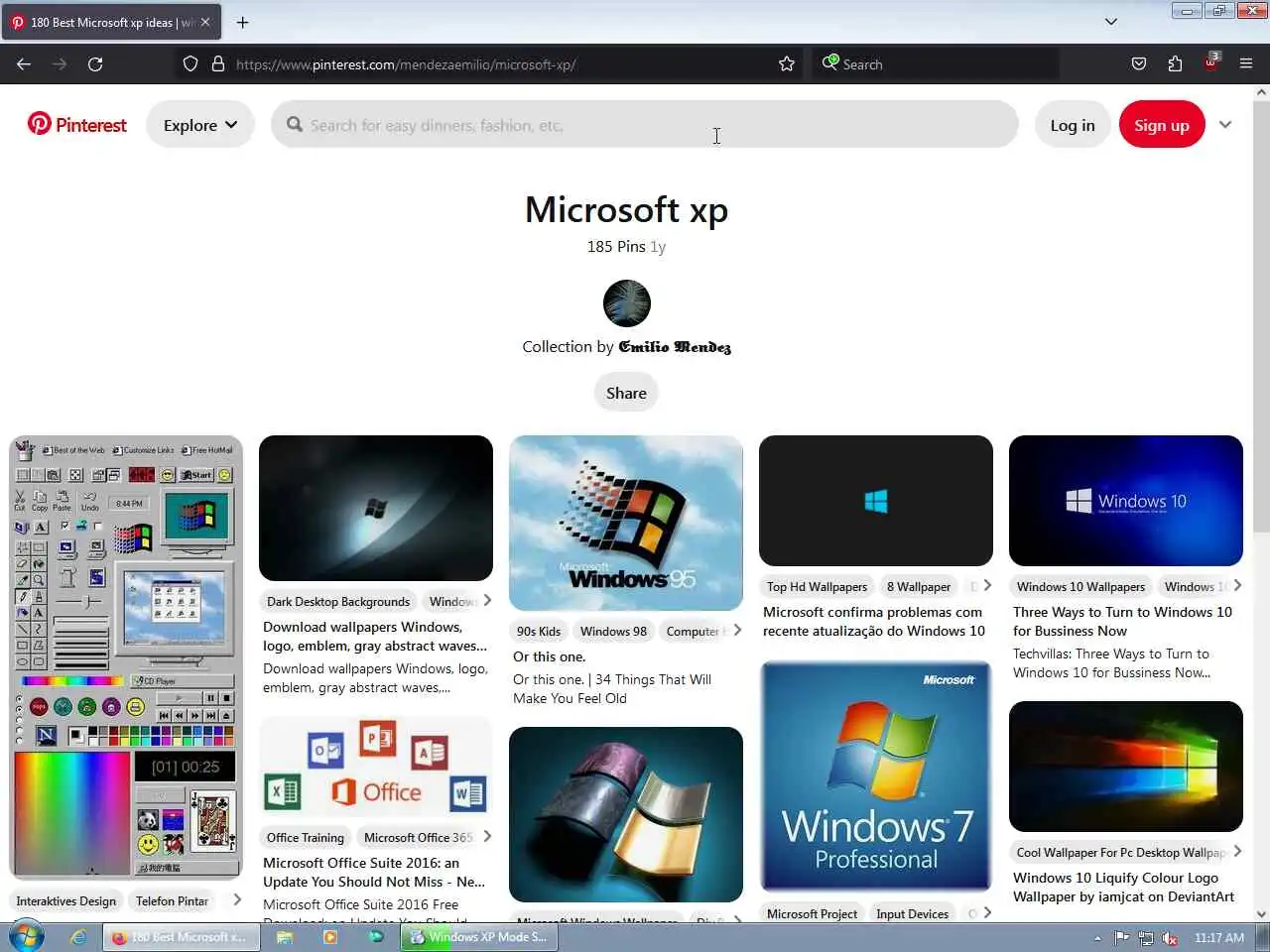Open the dark gray Windows logo wallpaper pin
The image size is (1270, 952).
coord(376,508)
